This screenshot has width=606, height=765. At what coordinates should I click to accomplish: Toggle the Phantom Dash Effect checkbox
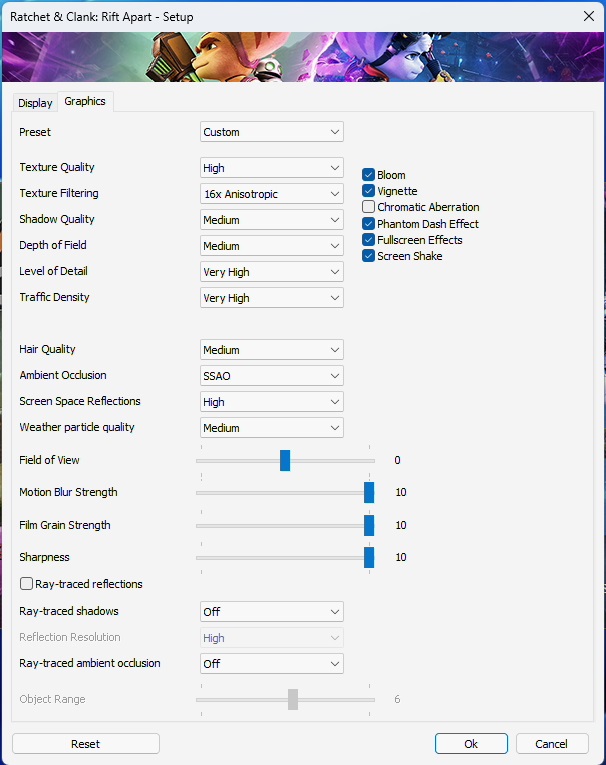pyautogui.click(x=368, y=223)
